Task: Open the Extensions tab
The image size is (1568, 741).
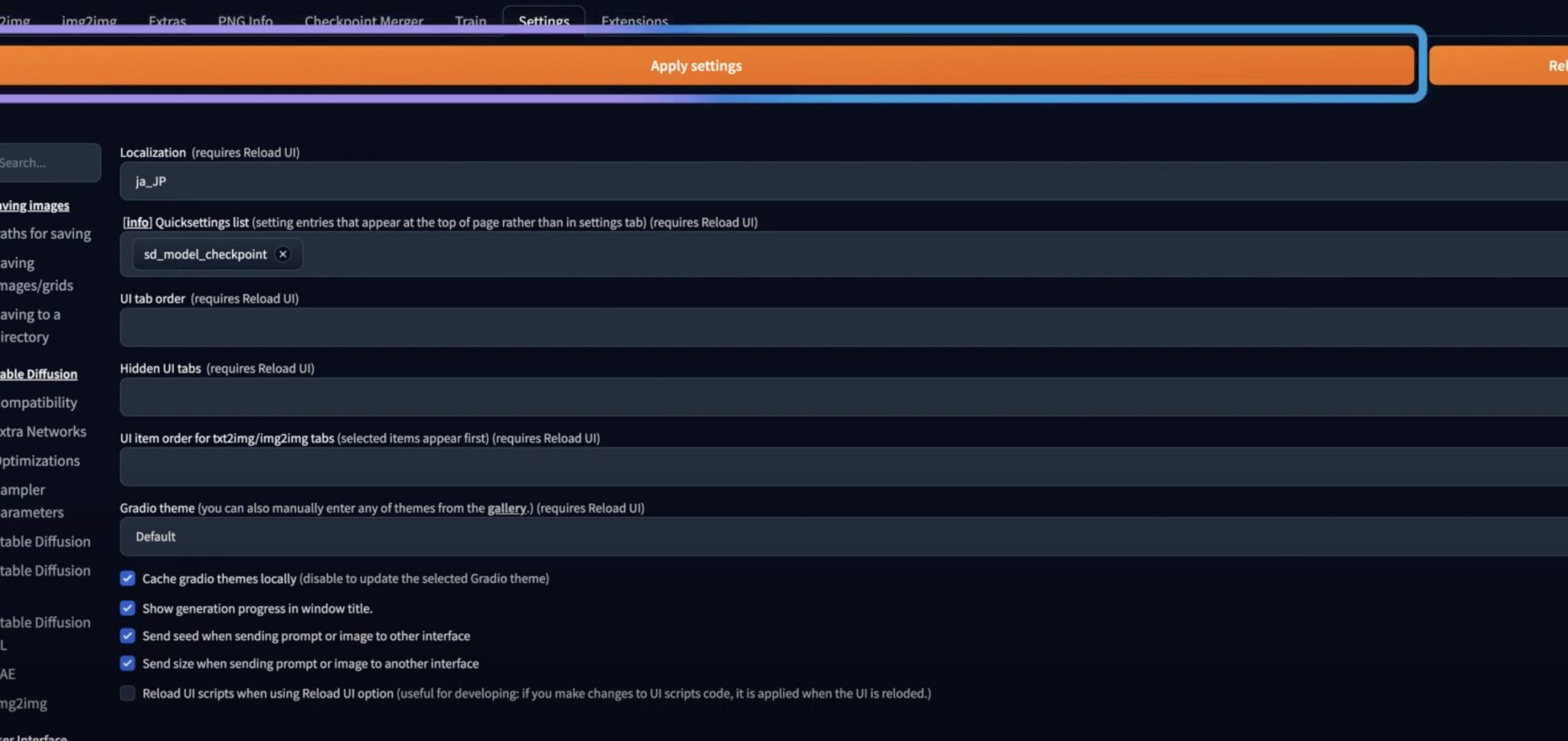Action: (x=634, y=20)
